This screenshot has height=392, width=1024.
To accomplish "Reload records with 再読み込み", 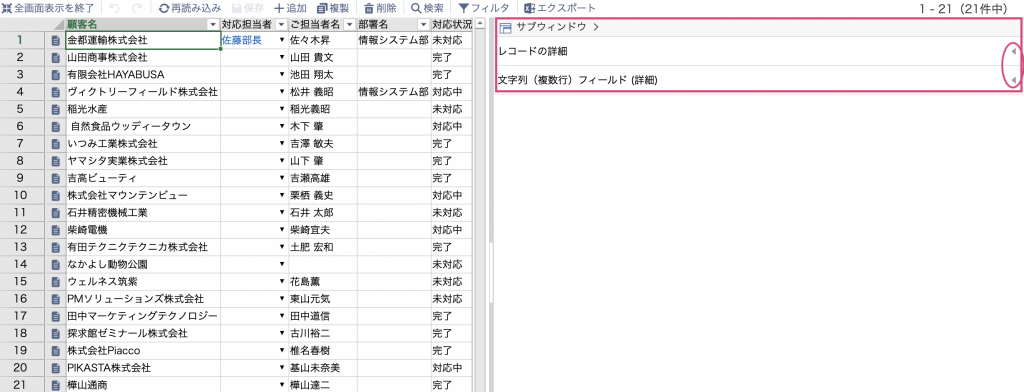I will pos(190,8).
